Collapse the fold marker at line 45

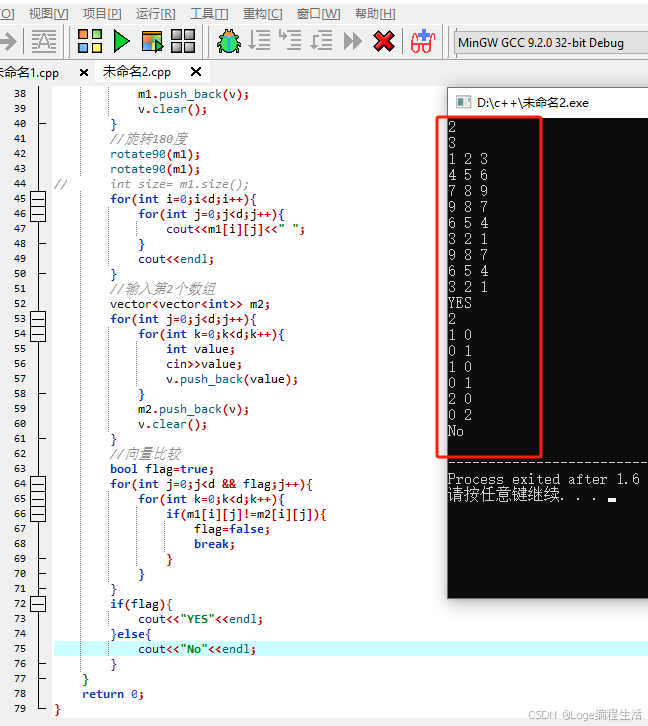coord(38,199)
